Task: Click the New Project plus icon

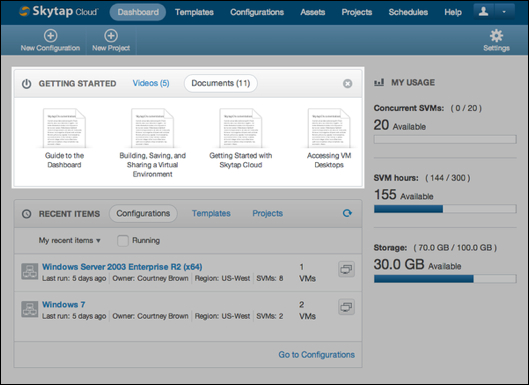Action: (111, 35)
